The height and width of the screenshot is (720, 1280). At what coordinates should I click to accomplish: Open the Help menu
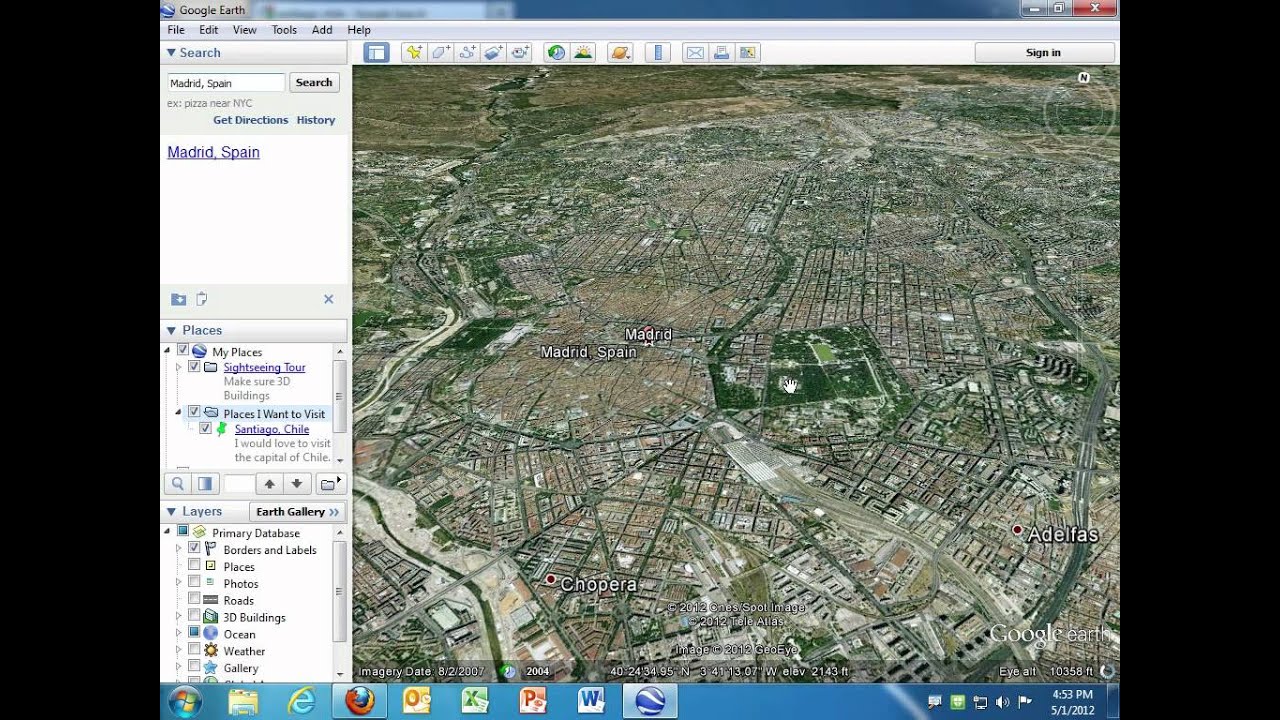(x=359, y=30)
